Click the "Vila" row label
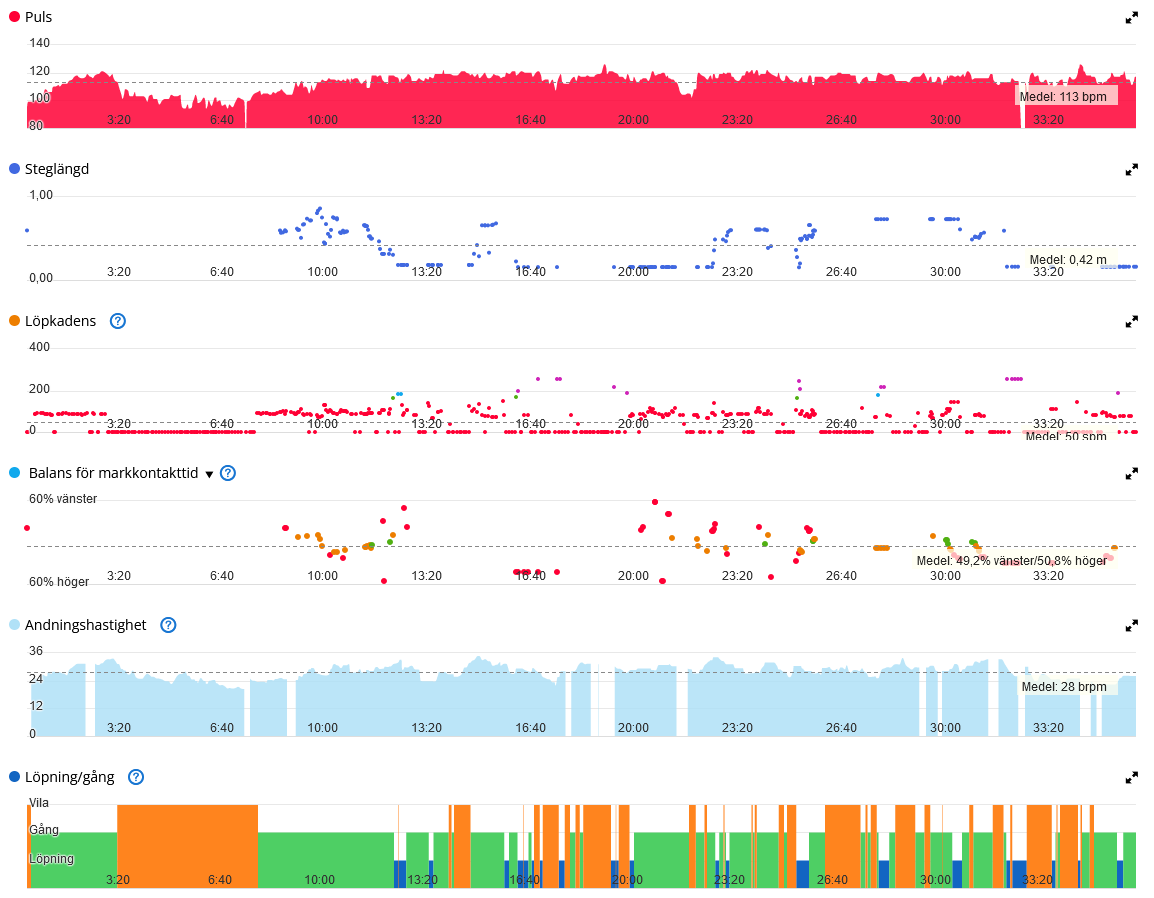 [x=39, y=803]
